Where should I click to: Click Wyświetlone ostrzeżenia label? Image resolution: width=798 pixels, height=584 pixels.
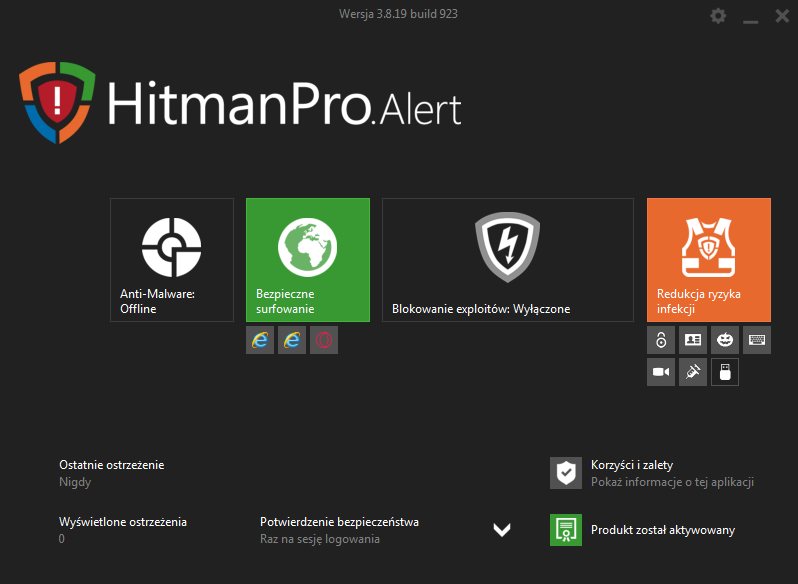pos(123,522)
